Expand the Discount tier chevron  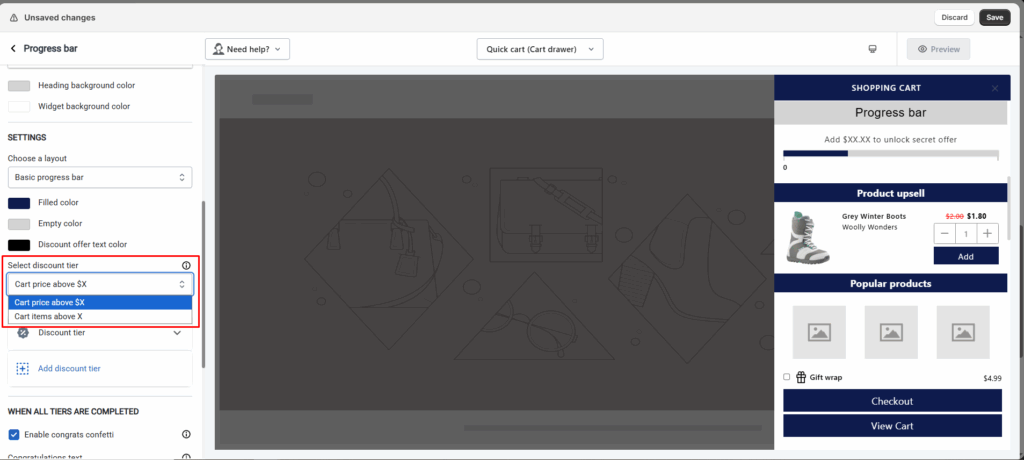pyautogui.click(x=176, y=333)
